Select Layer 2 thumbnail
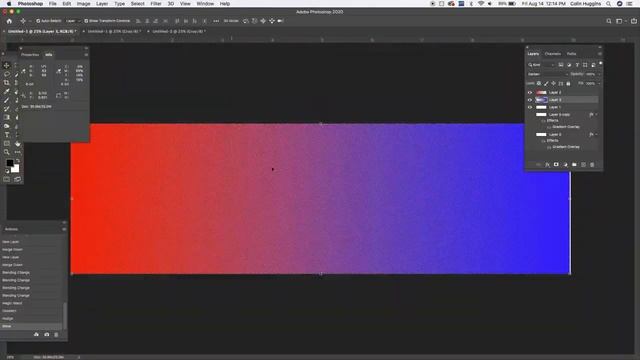This screenshot has height=360, width=640. click(541, 93)
